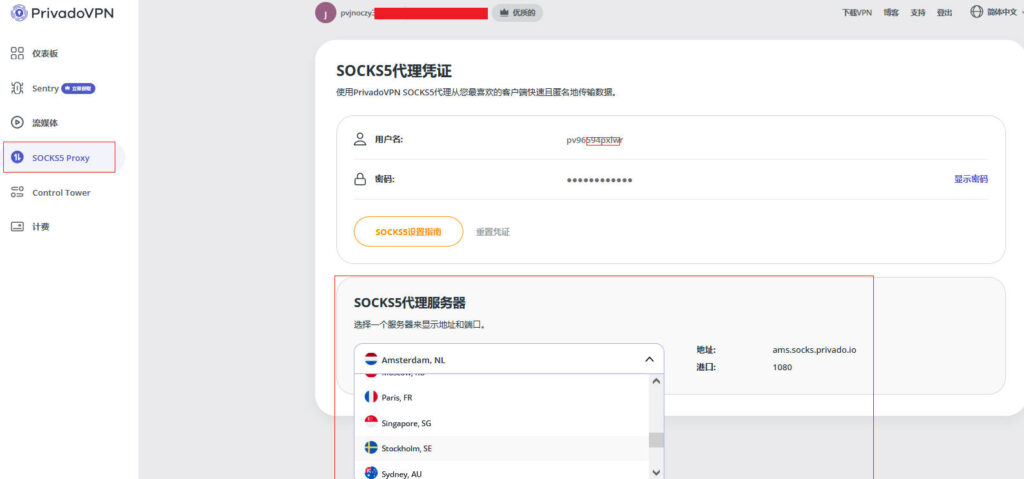Click the PrivadoVPN logo
This screenshot has height=479, width=1024.
coord(62,12)
